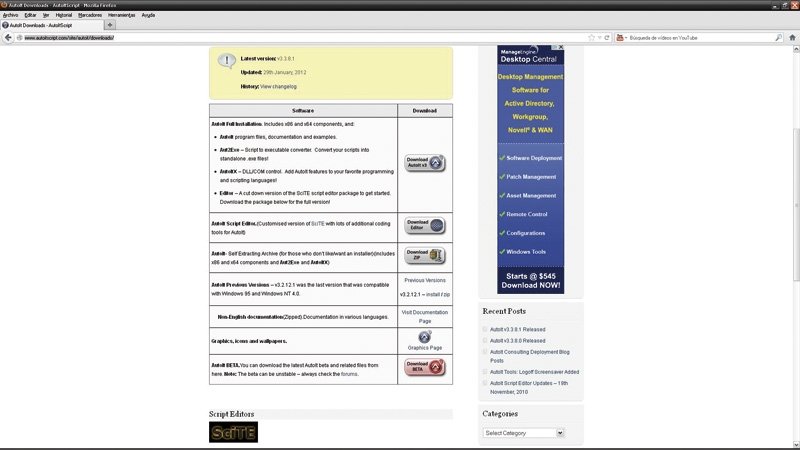
Task: Select the AutoIt Downloads tab
Action: [52, 25]
